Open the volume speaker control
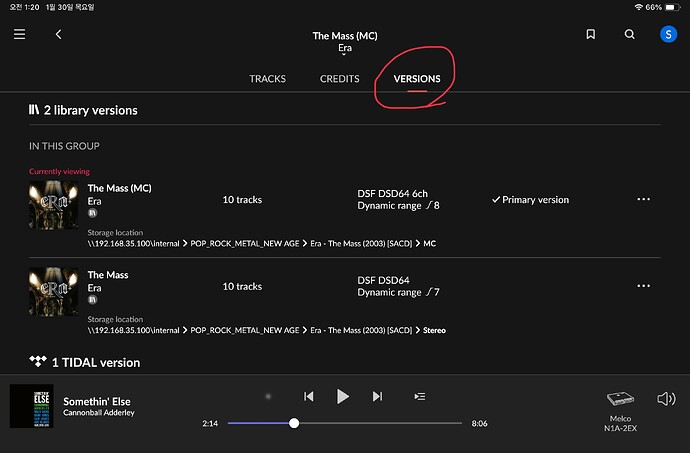Screen dimensions: 690x453 pos(666,399)
